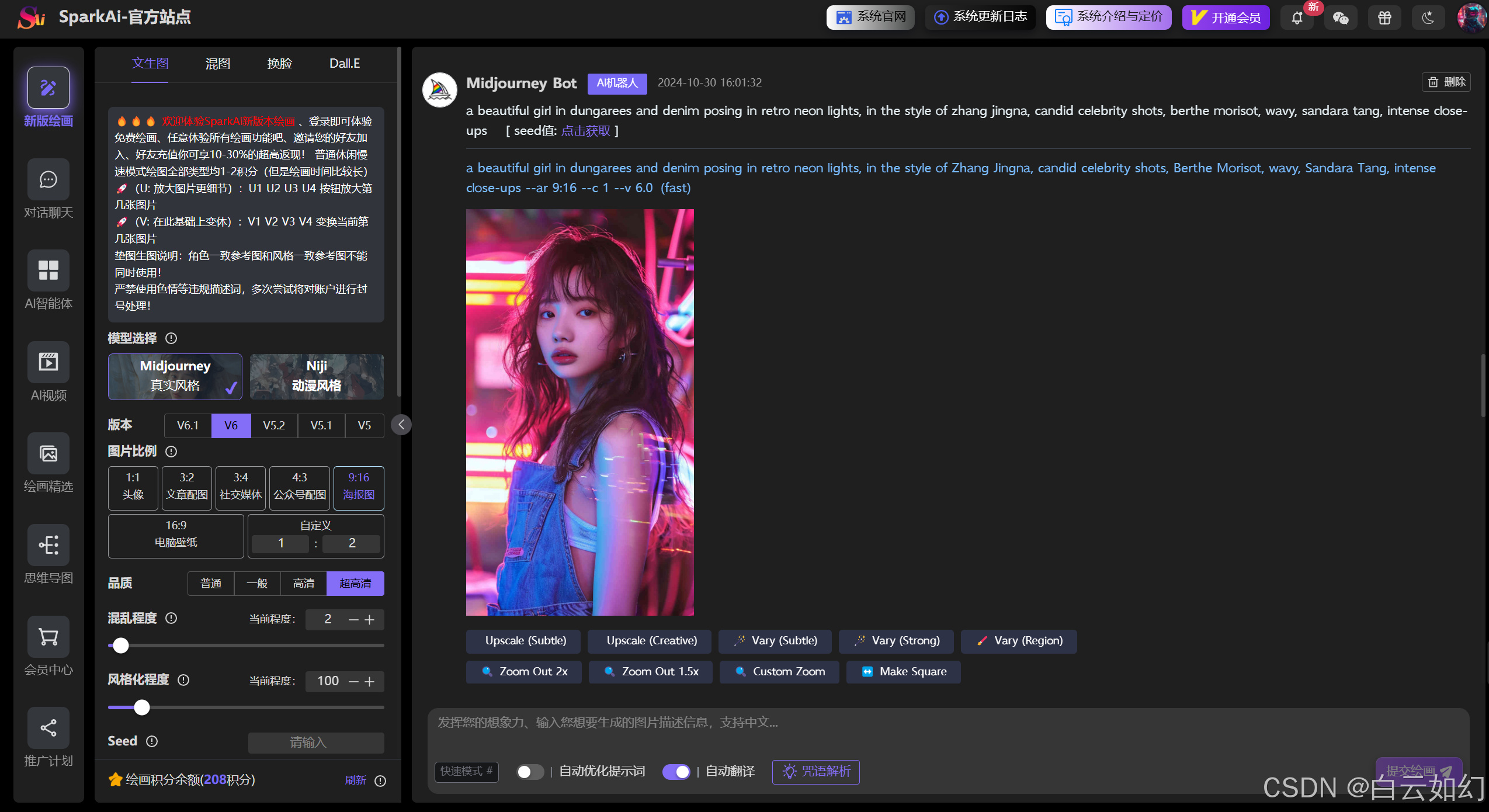The width and height of the screenshot is (1489, 812).
Task: Click 刷新 refresh link
Action: [x=355, y=780]
